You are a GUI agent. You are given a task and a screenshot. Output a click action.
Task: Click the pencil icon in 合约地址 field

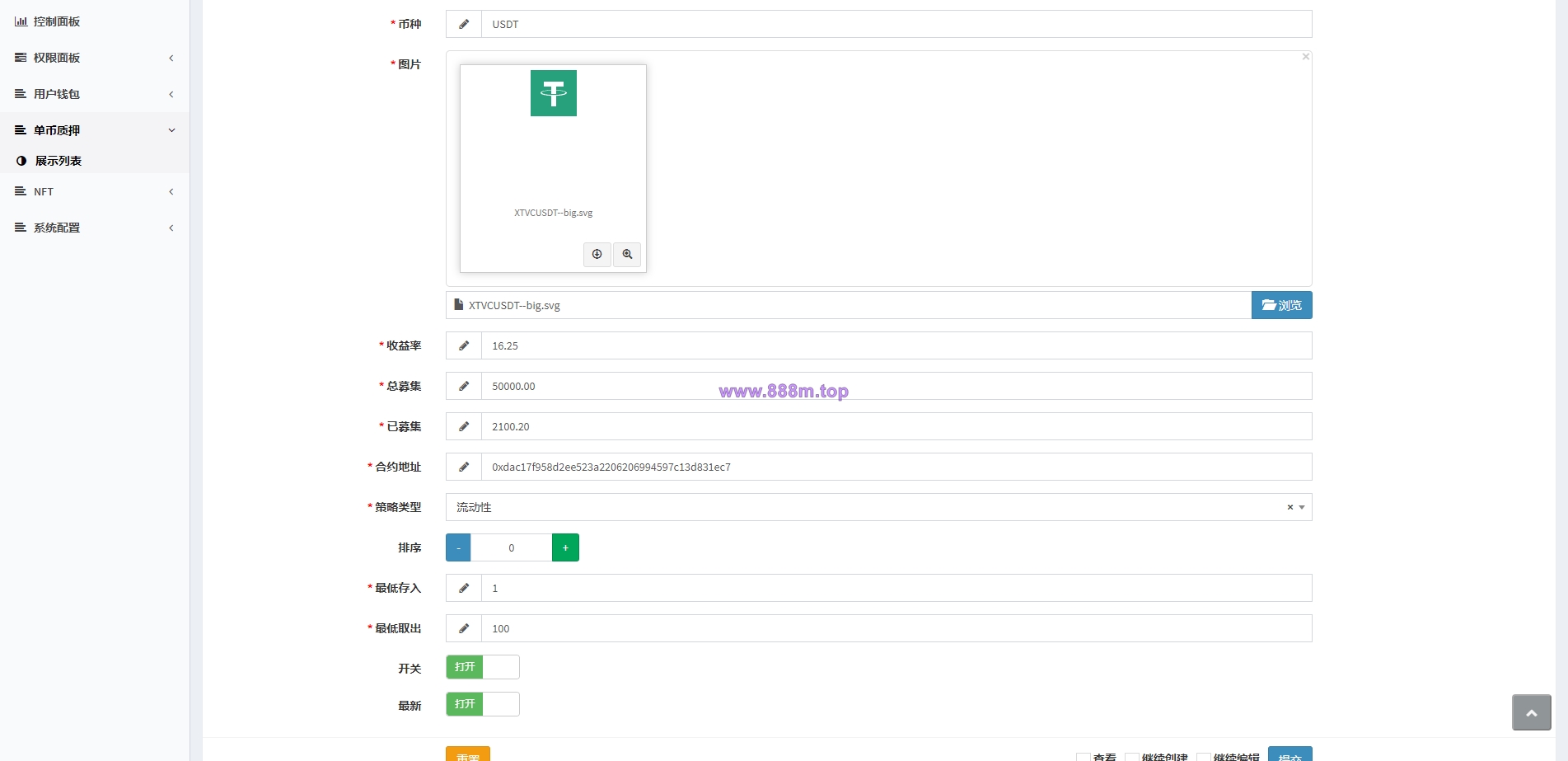pyautogui.click(x=464, y=467)
